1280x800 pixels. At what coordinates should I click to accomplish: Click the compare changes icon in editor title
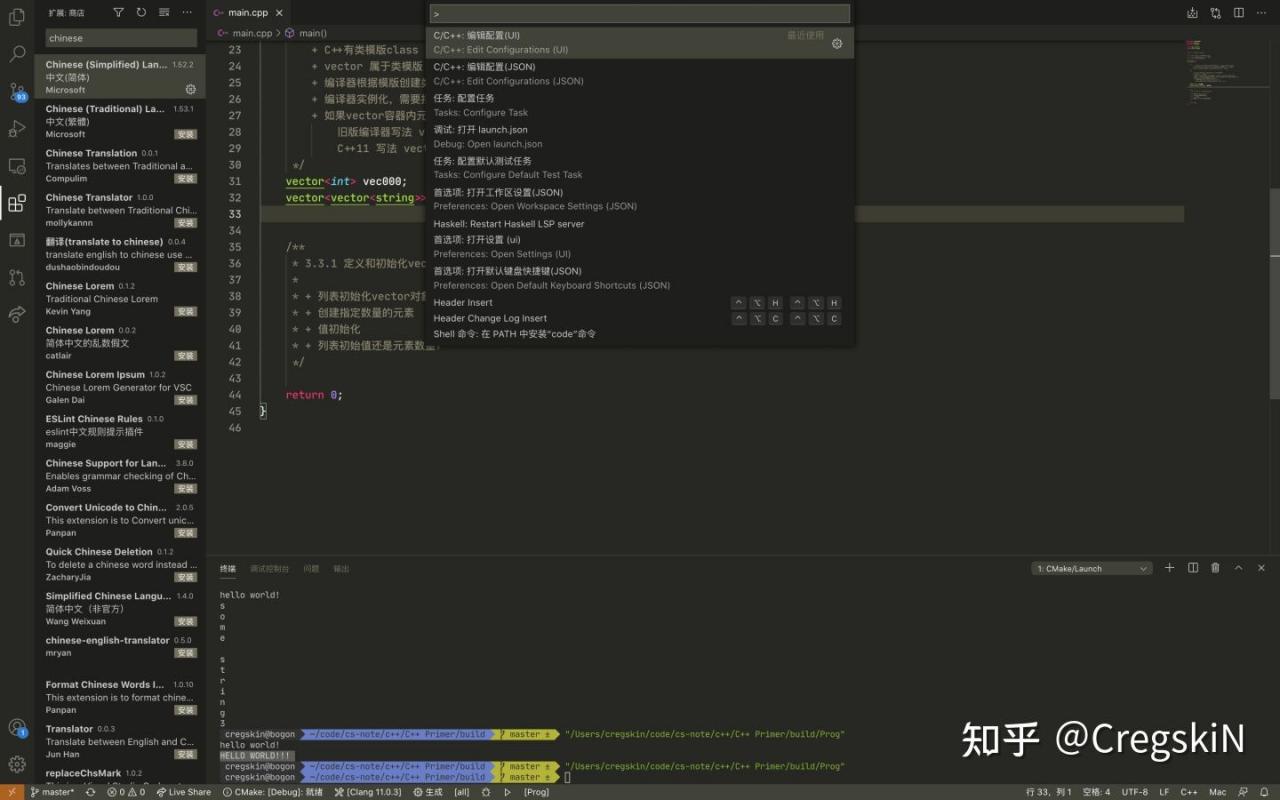pyautogui.click(x=1215, y=13)
